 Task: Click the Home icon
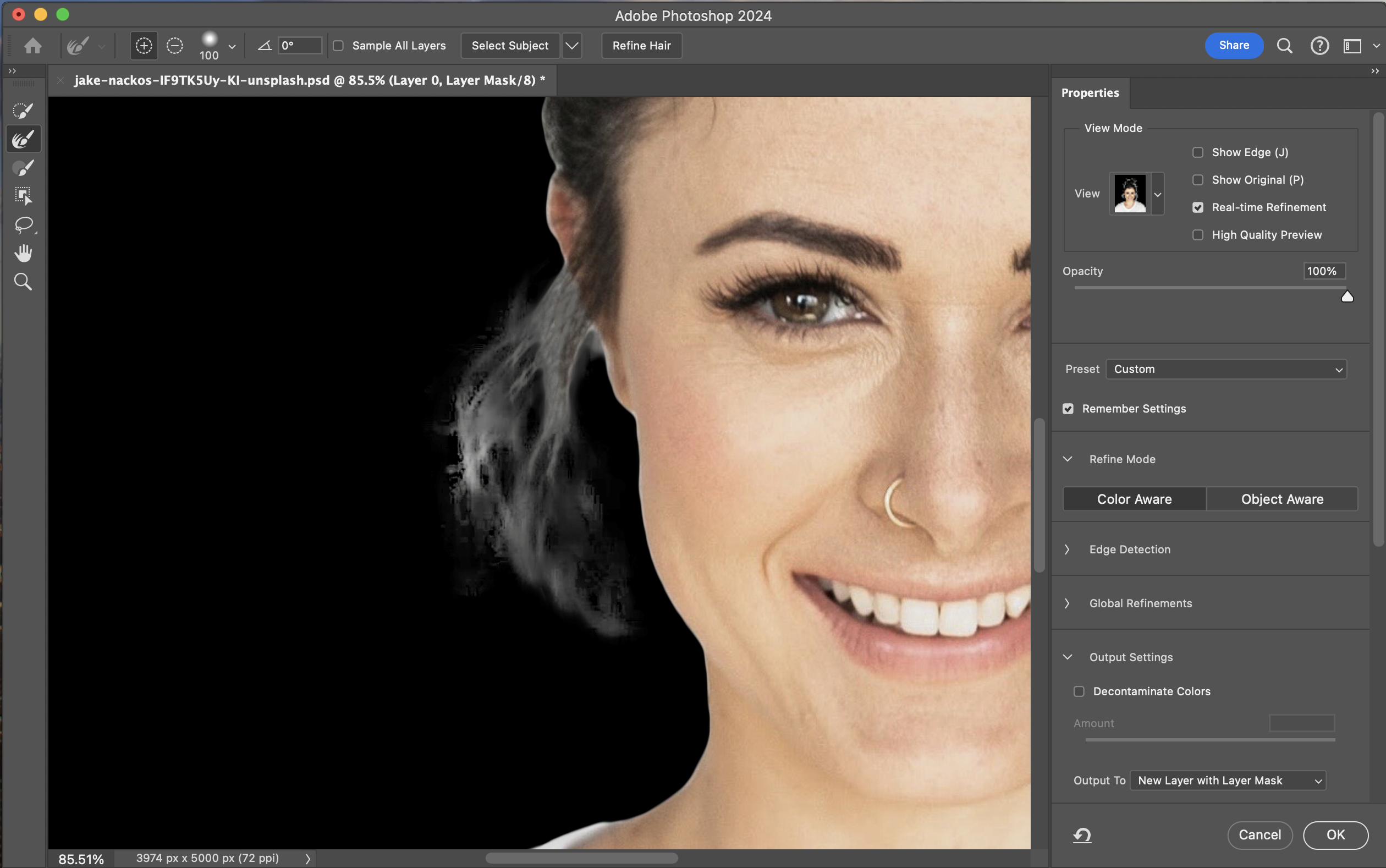tap(32, 45)
